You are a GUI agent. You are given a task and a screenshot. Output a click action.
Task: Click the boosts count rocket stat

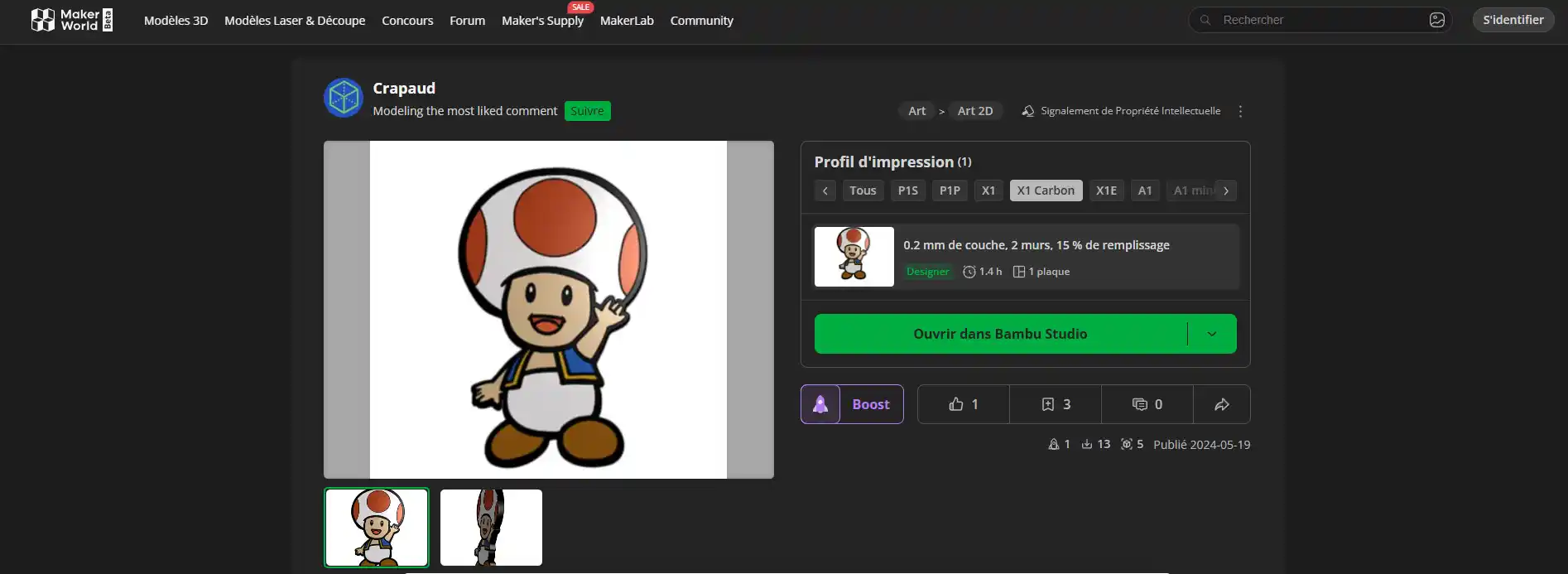(1059, 445)
